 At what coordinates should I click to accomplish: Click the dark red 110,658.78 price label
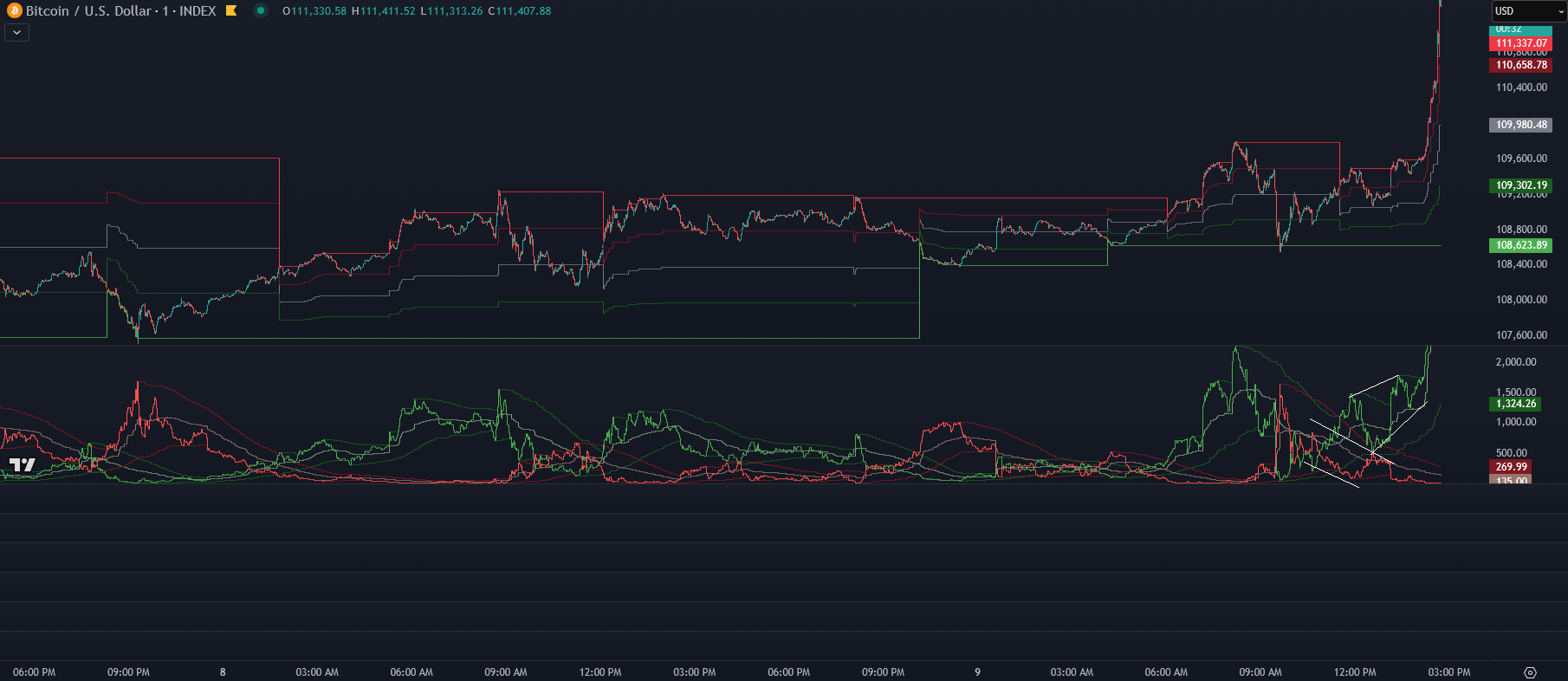pyautogui.click(x=1521, y=65)
